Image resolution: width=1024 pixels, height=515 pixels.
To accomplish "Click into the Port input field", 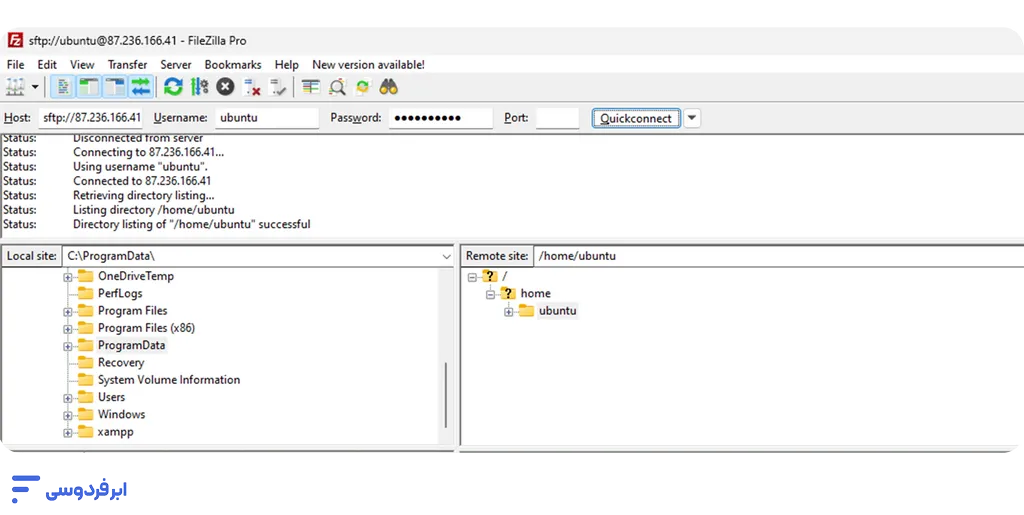I will click(x=557, y=118).
